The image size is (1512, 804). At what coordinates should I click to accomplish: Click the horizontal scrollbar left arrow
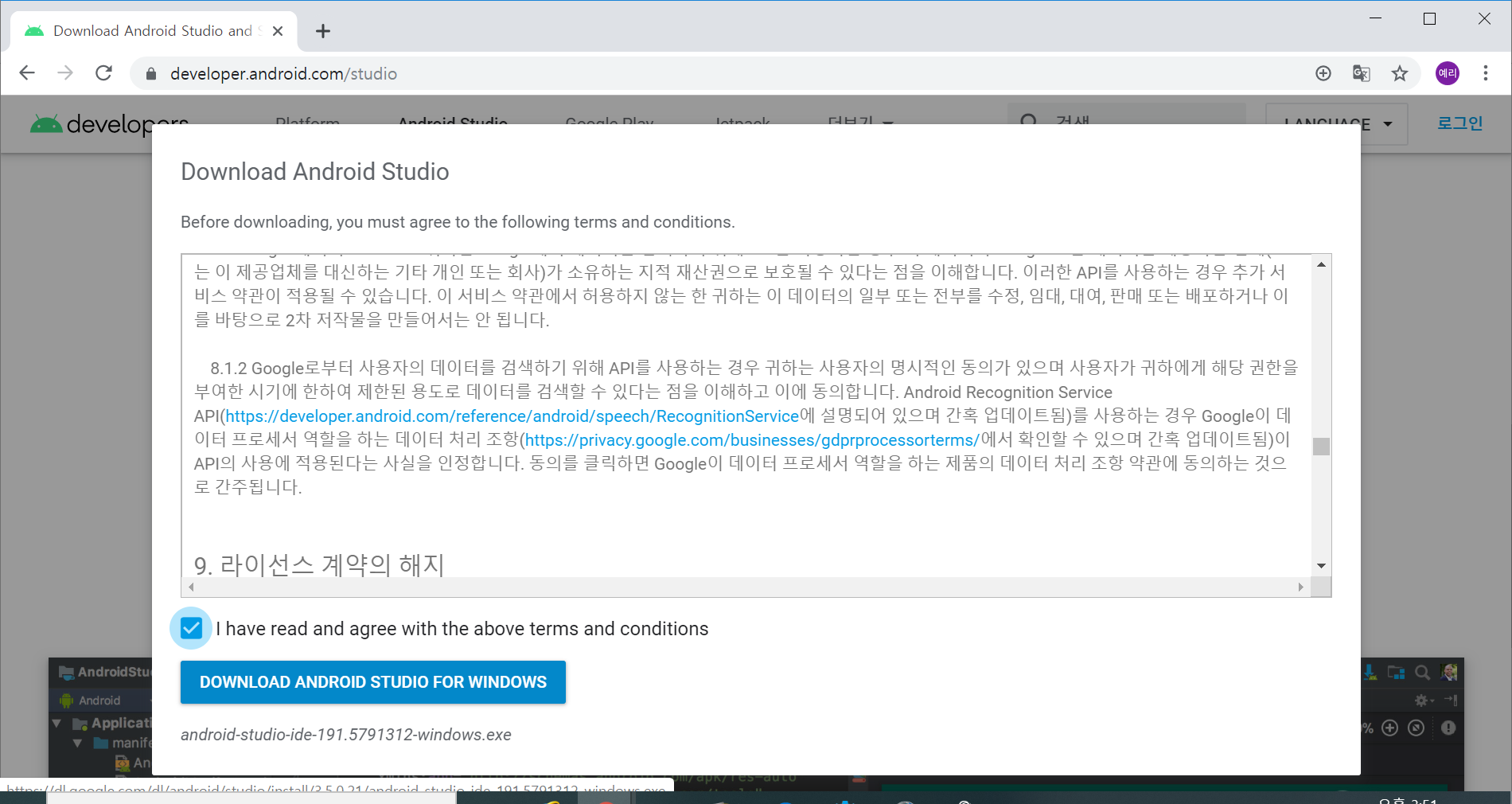tap(191, 587)
